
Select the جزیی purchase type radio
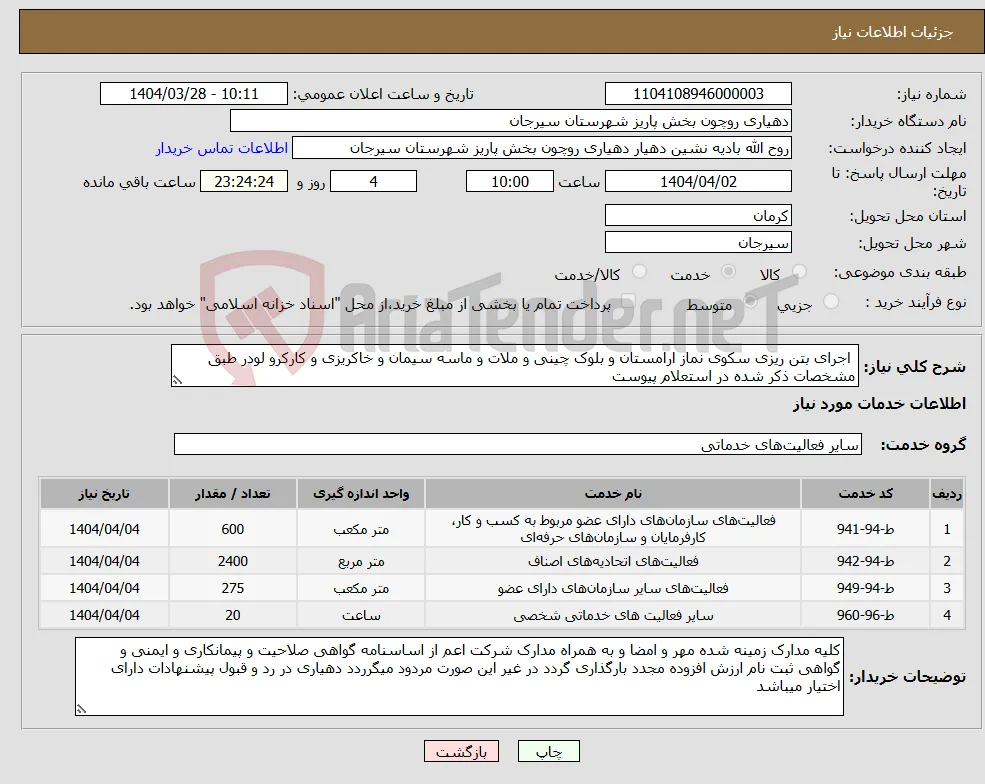point(830,302)
